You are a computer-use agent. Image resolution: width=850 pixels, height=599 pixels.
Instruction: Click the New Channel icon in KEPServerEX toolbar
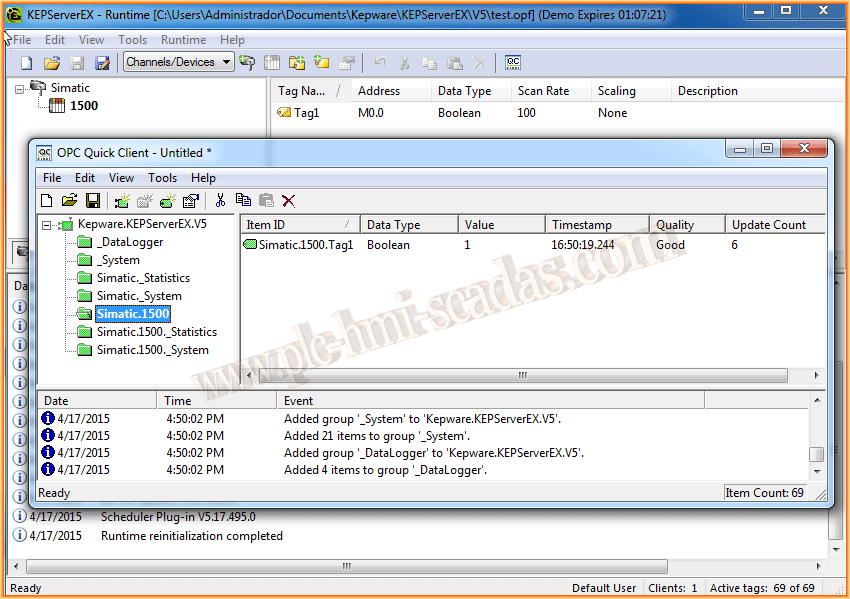(246, 62)
